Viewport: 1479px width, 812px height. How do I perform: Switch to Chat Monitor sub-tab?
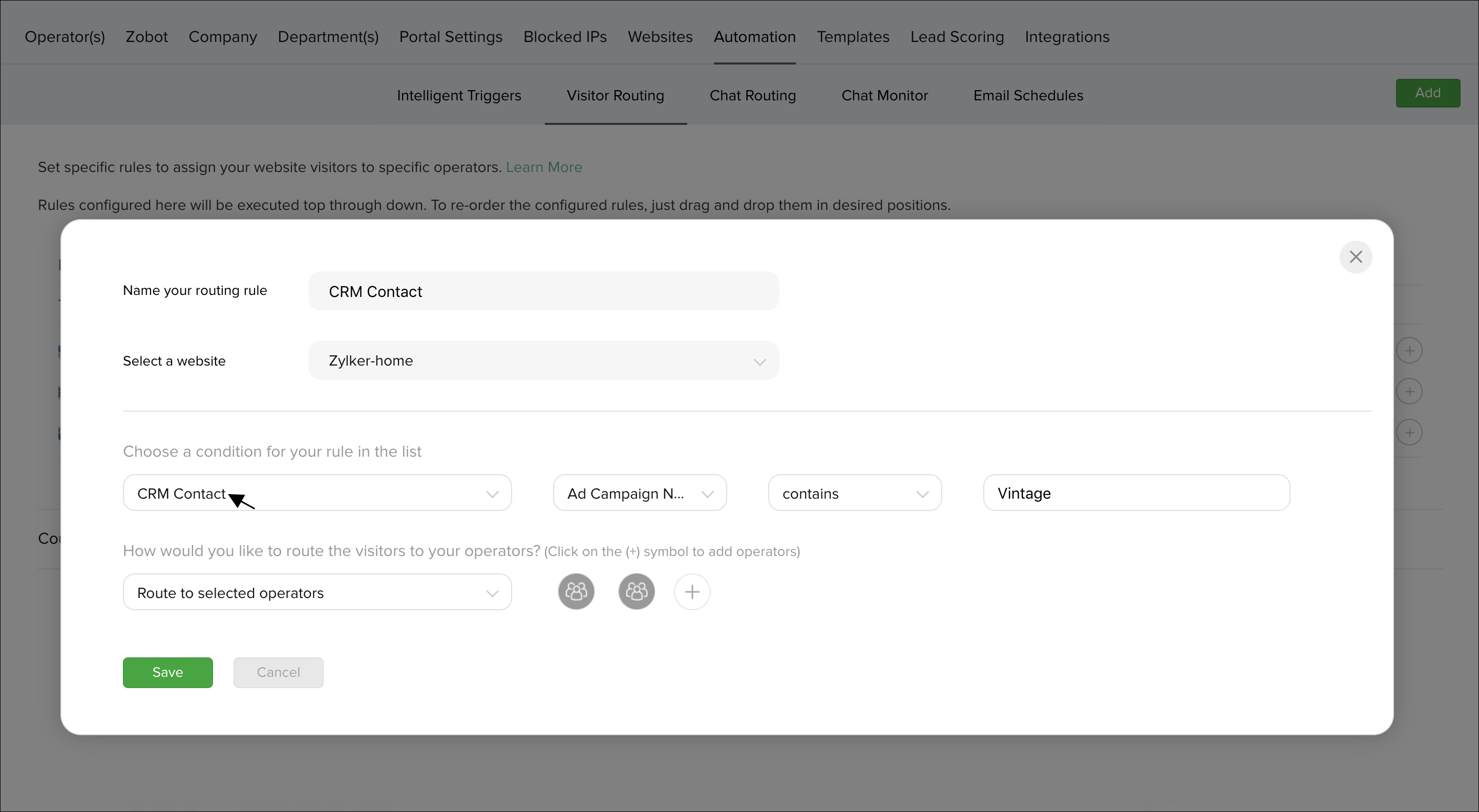885,95
